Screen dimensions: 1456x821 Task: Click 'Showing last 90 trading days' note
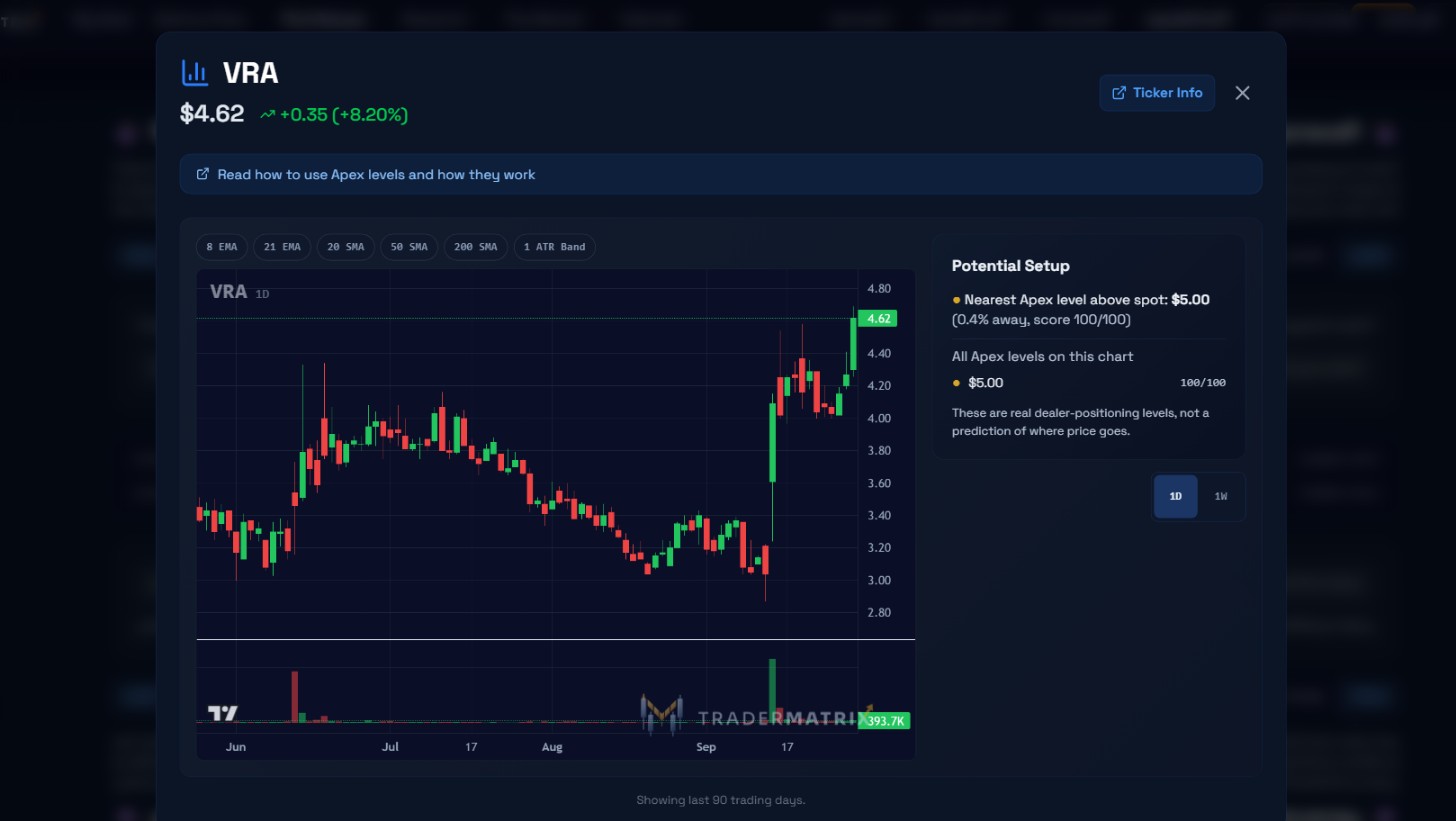(x=720, y=800)
